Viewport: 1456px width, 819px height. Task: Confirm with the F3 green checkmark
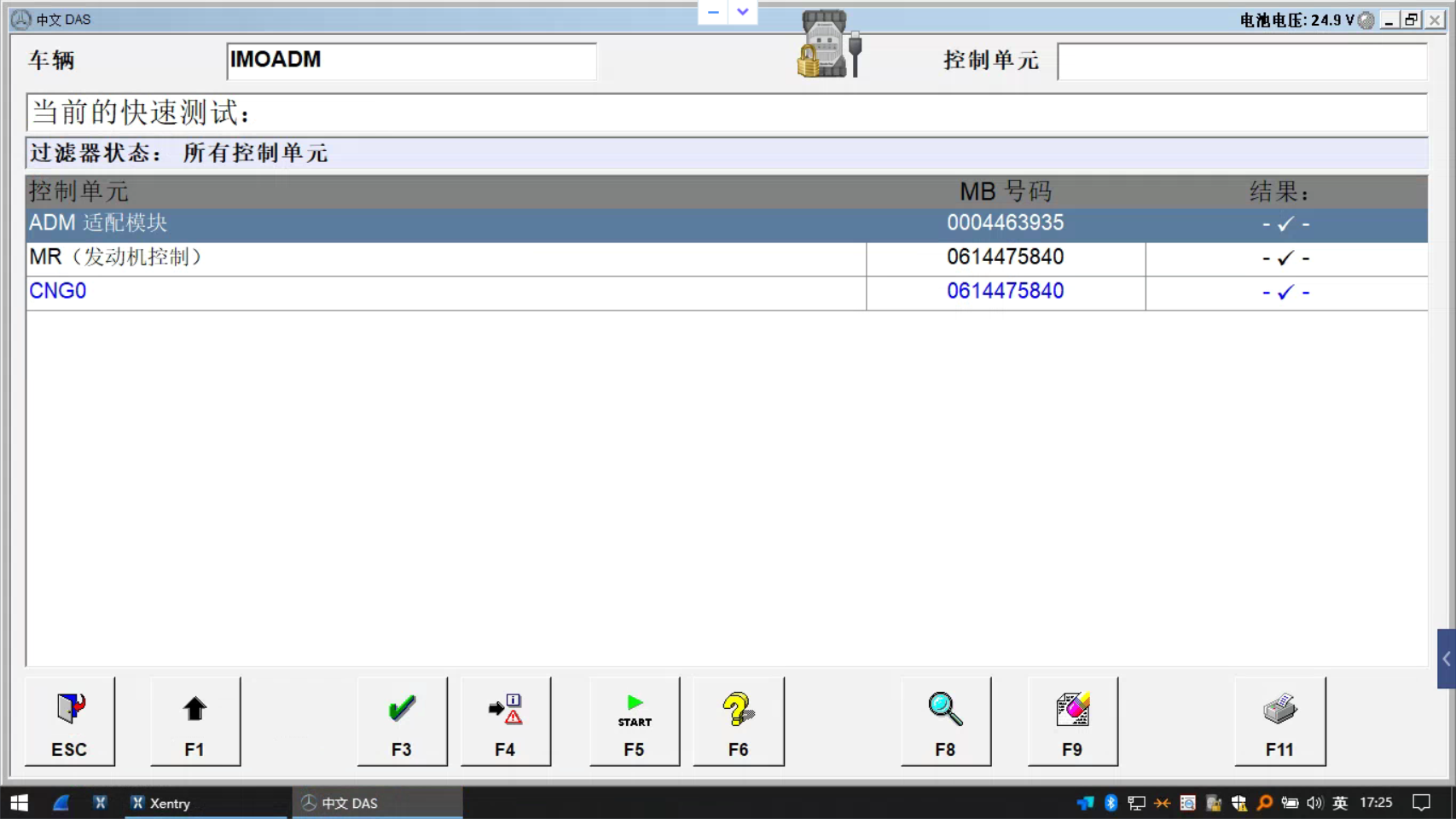point(402,722)
